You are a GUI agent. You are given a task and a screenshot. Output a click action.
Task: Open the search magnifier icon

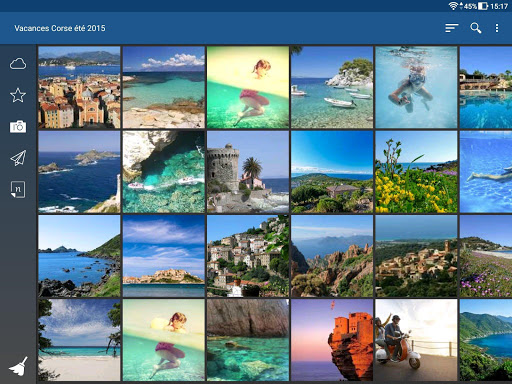476,28
